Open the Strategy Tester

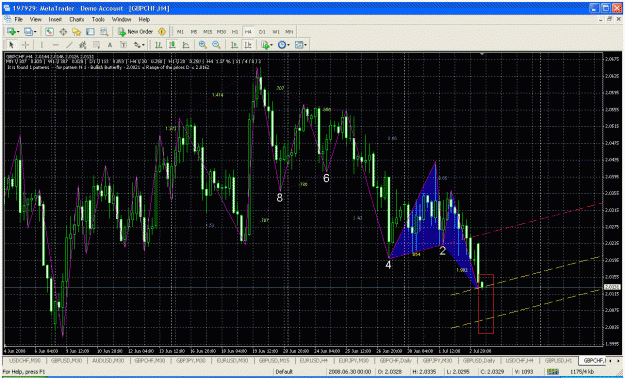[104, 32]
